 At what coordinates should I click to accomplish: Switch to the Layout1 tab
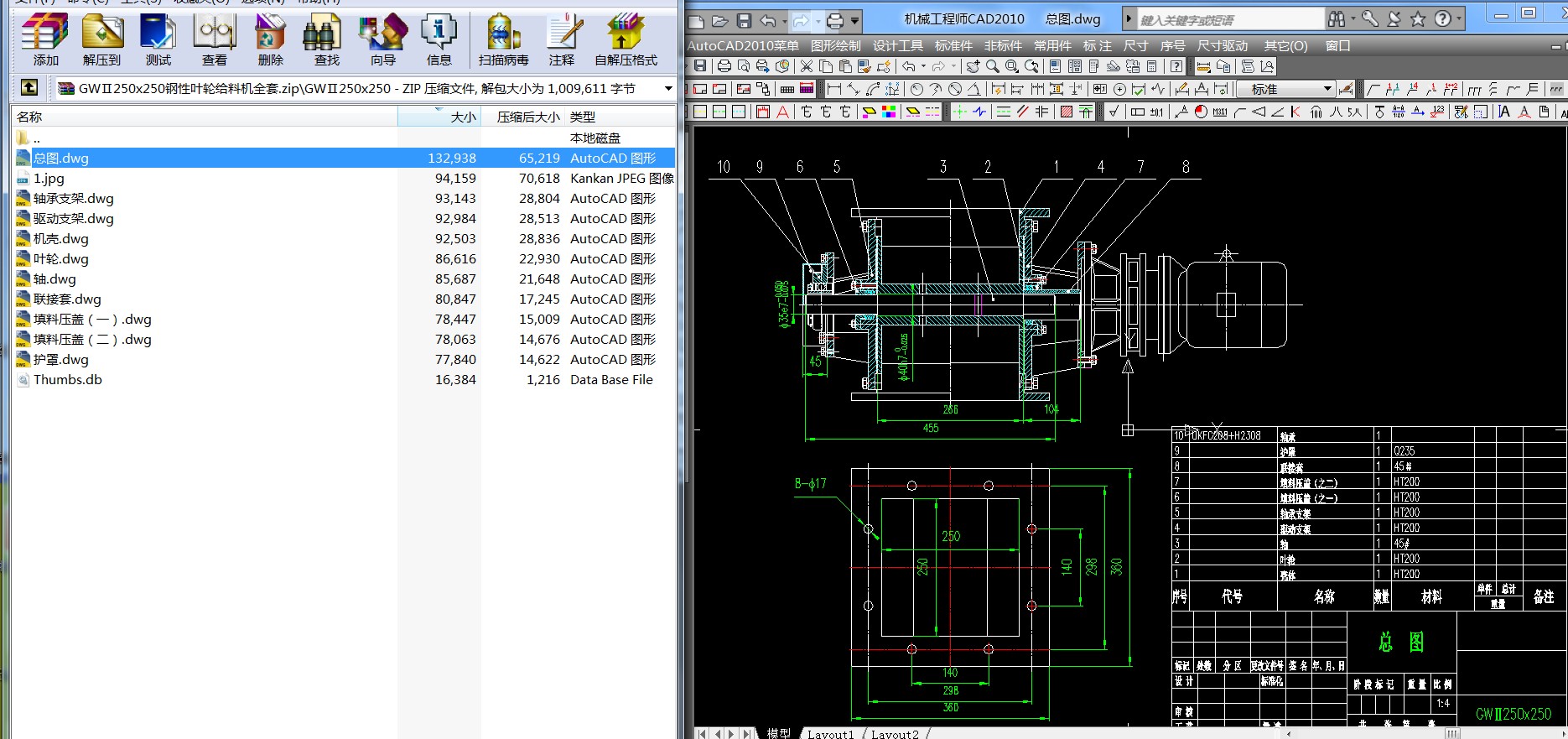(x=830, y=734)
